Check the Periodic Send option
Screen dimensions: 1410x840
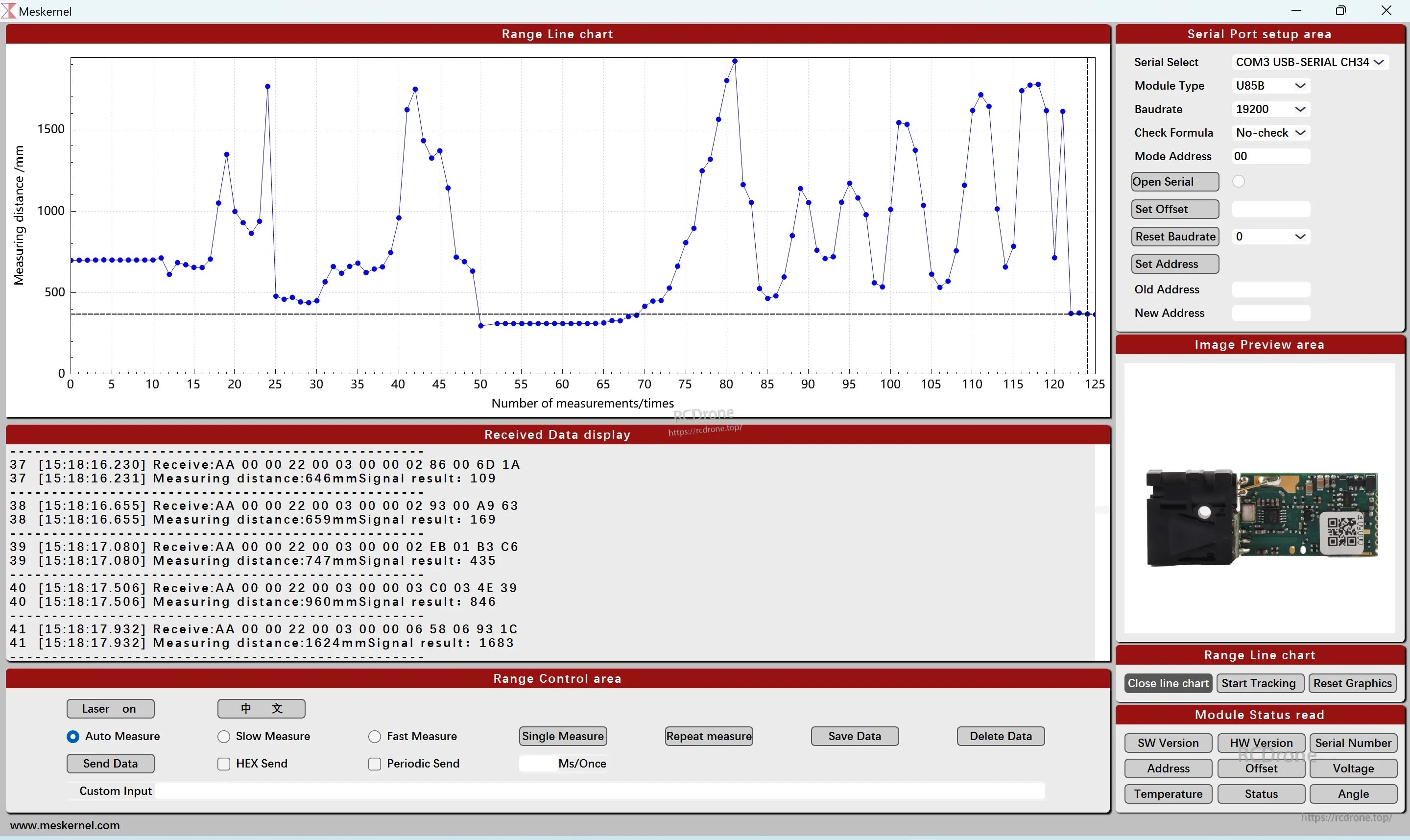[x=374, y=763]
